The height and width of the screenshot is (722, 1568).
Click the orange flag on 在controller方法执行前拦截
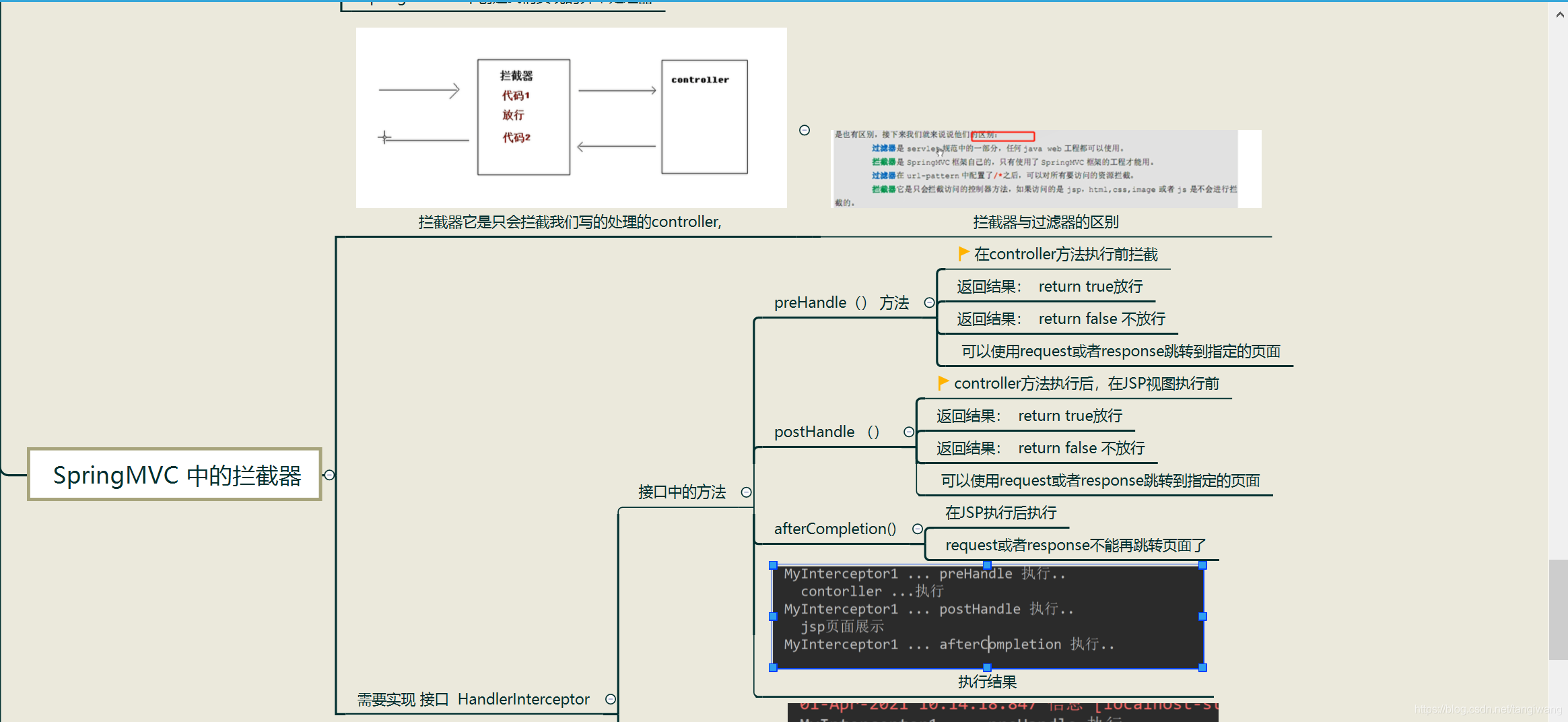pos(963,253)
